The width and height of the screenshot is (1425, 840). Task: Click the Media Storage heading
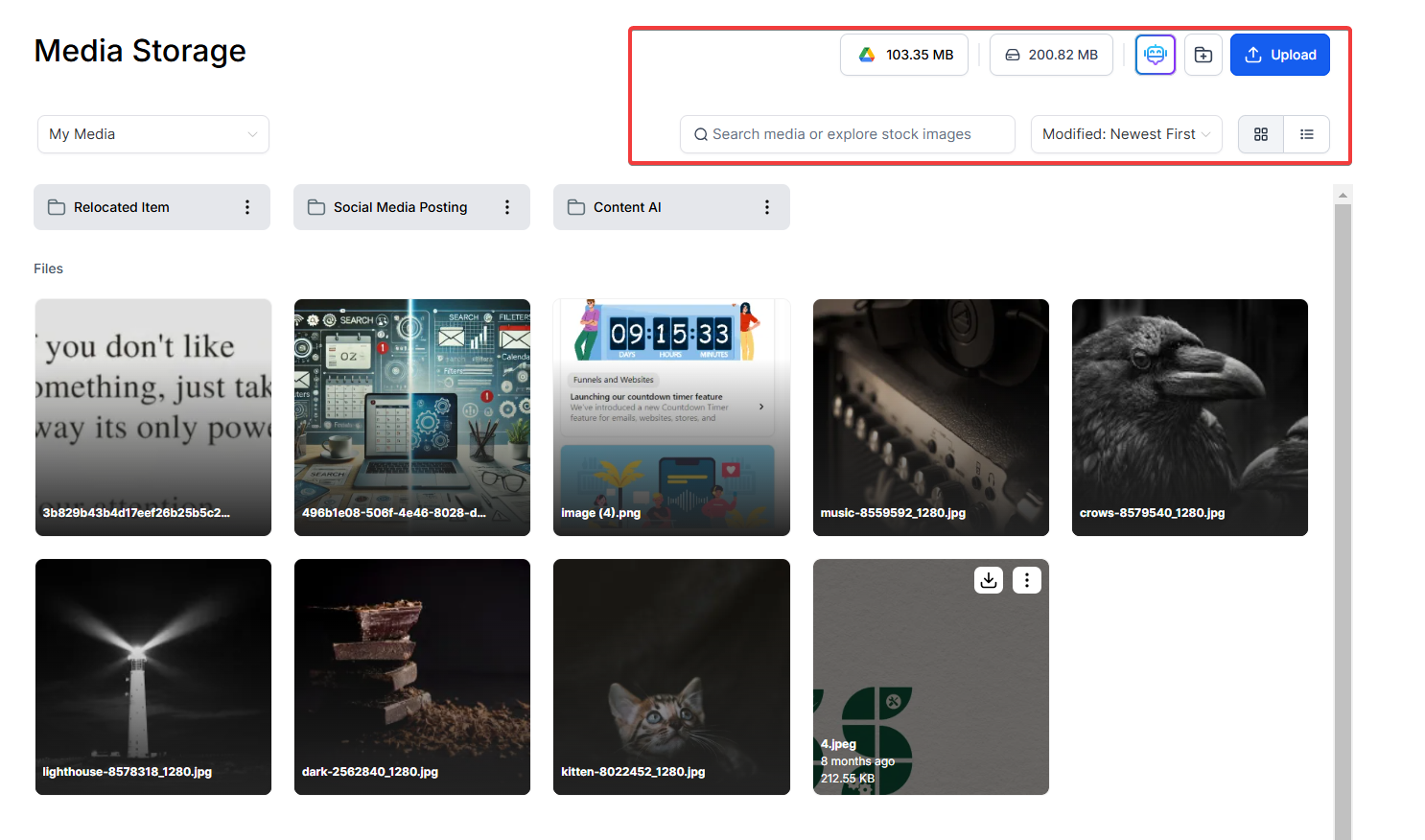coord(140,51)
